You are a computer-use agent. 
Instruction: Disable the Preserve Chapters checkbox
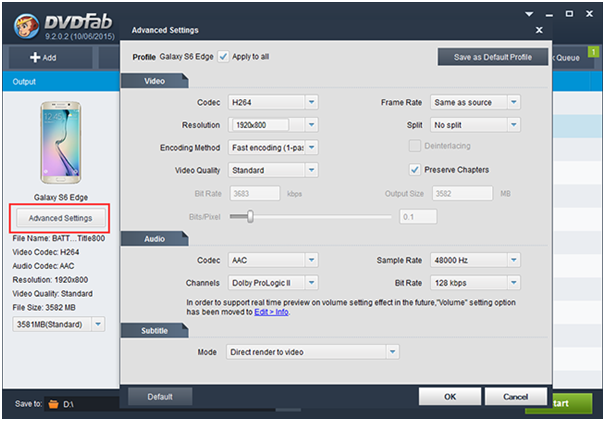tap(414, 170)
